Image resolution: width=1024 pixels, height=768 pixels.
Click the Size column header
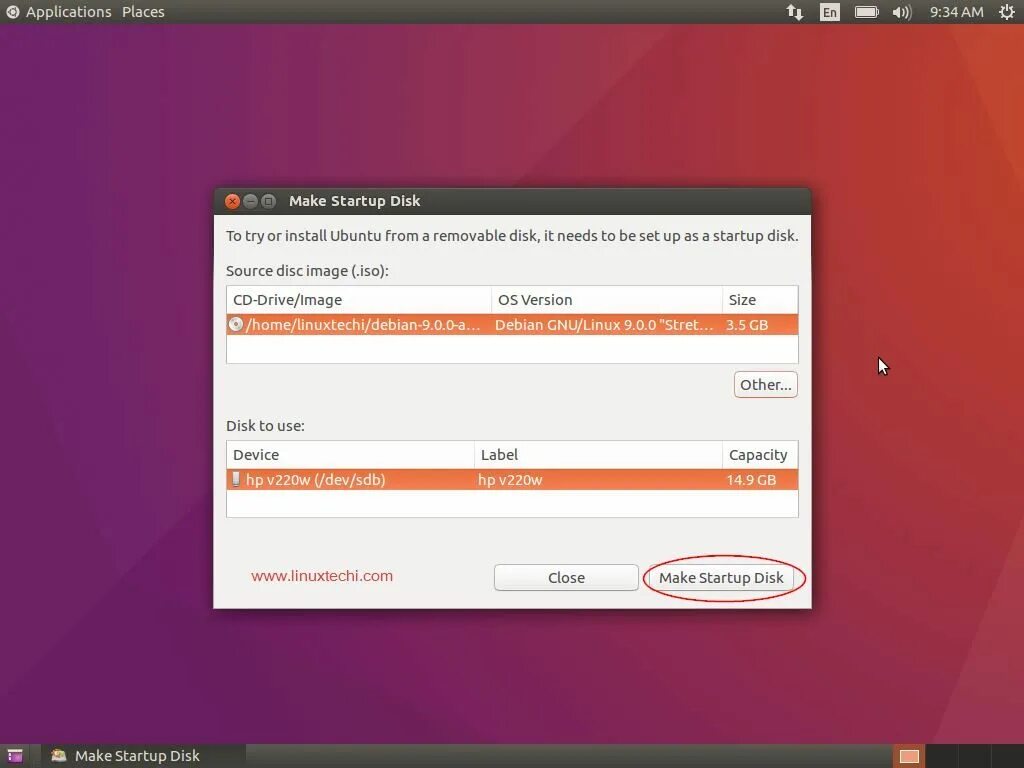tap(760, 300)
